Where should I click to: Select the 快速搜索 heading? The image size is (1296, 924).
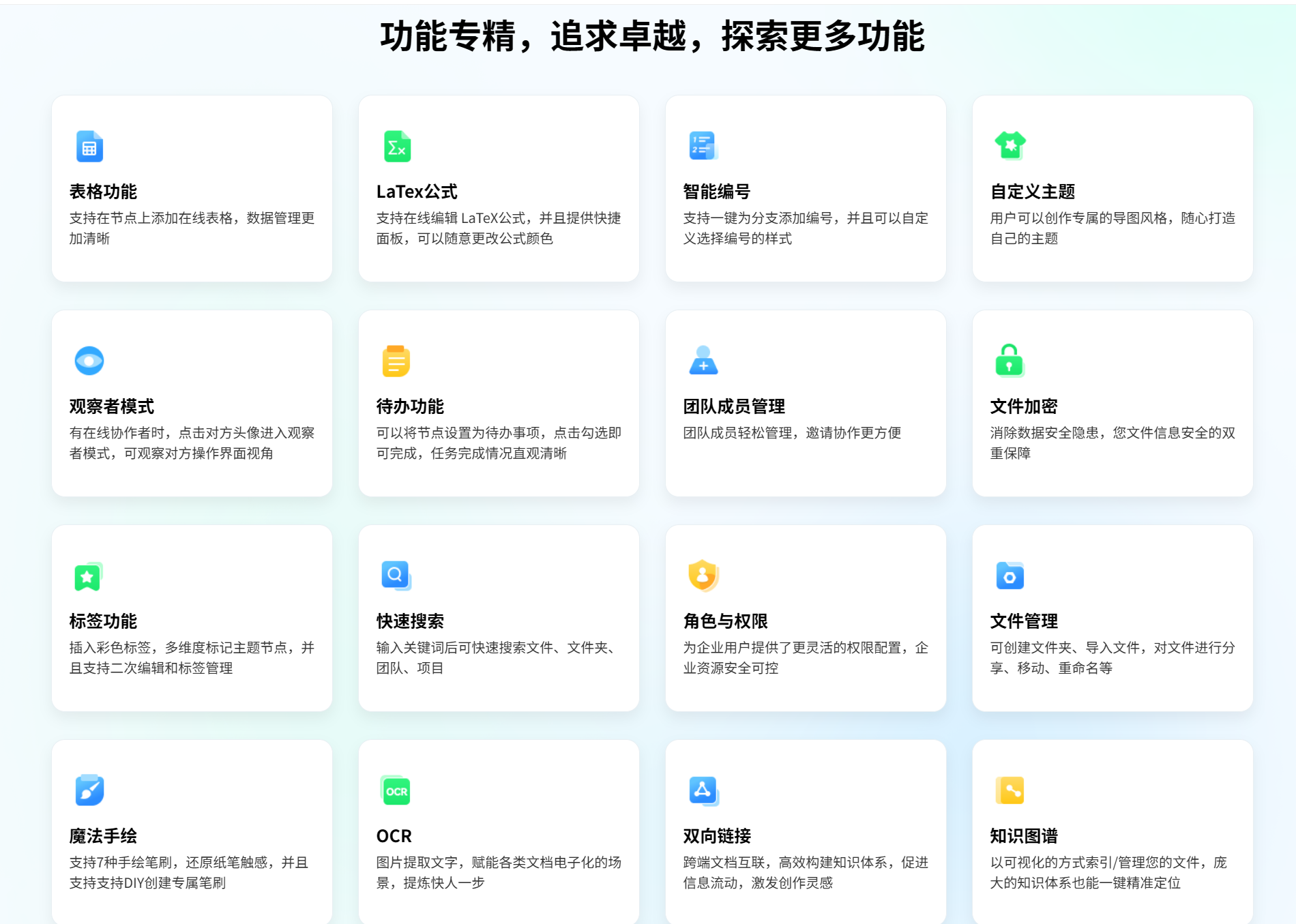point(410,621)
